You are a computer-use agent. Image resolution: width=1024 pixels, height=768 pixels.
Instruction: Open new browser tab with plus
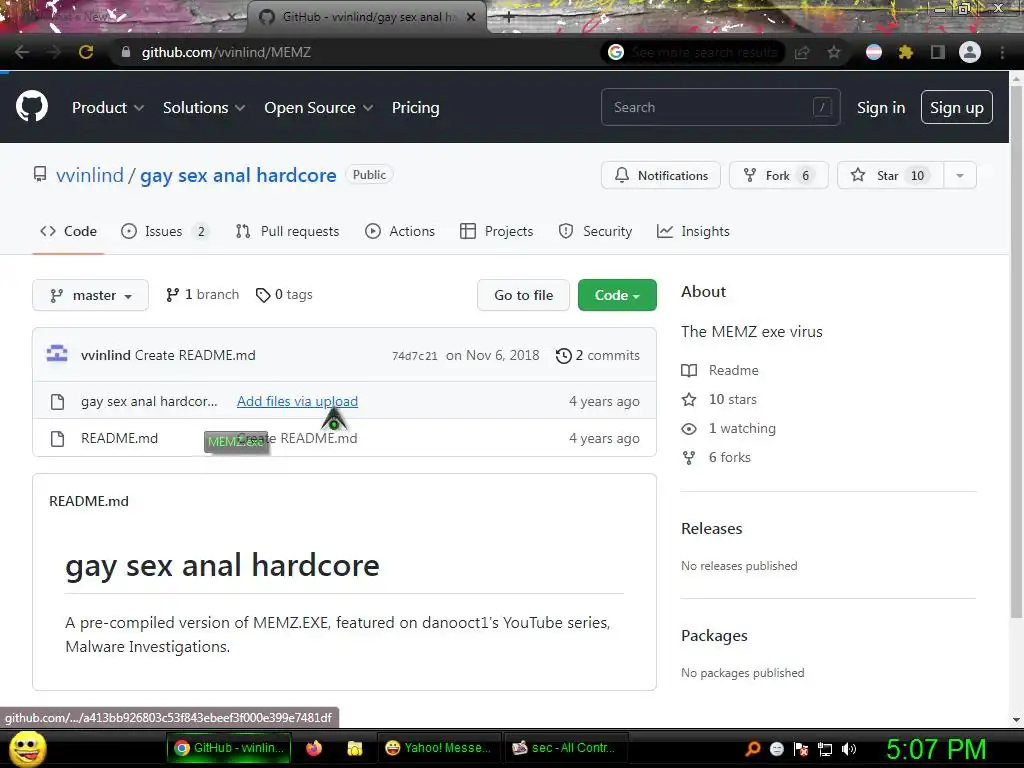click(x=509, y=18)
